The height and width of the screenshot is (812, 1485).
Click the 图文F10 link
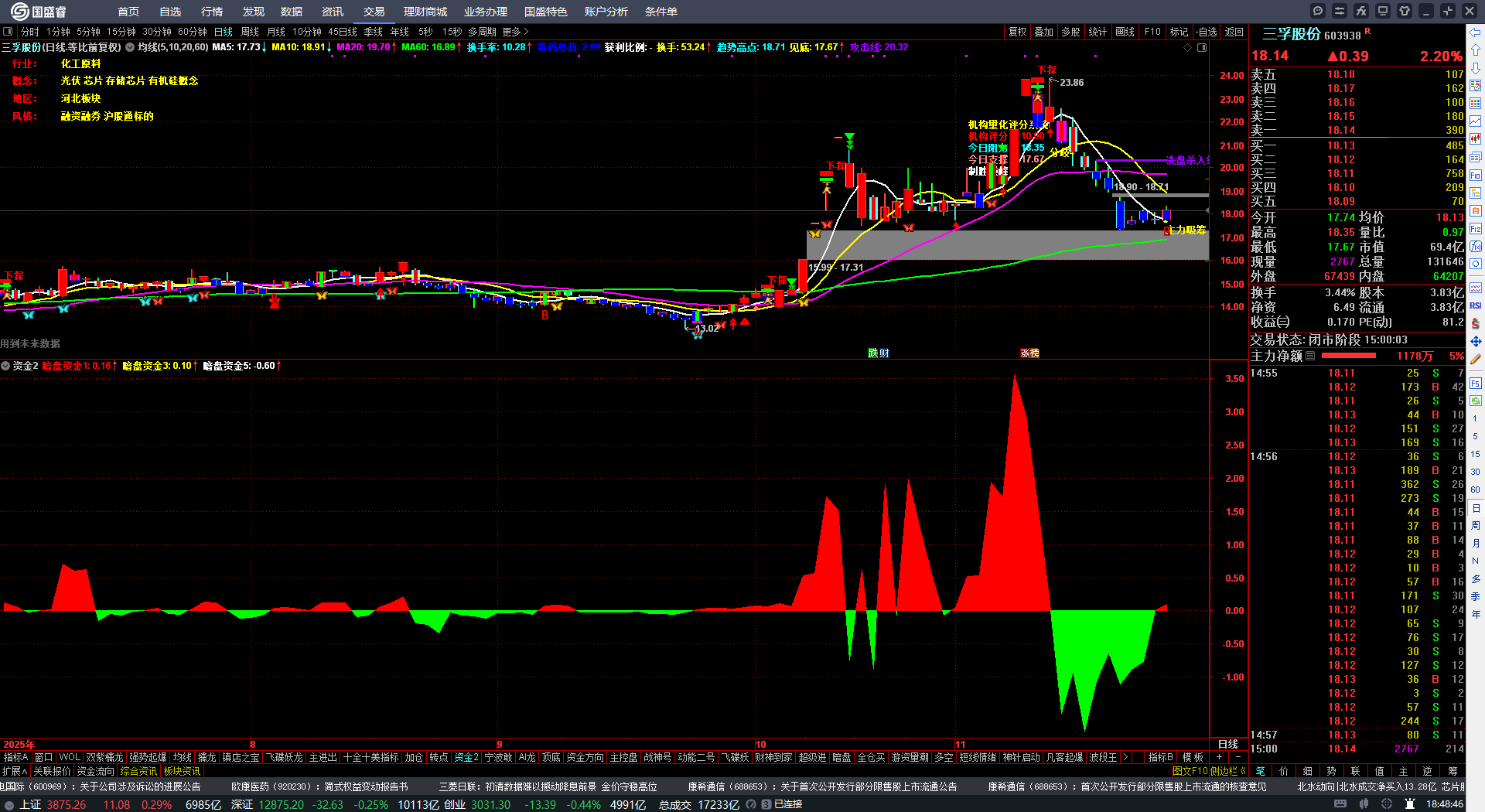(1190, 771)
